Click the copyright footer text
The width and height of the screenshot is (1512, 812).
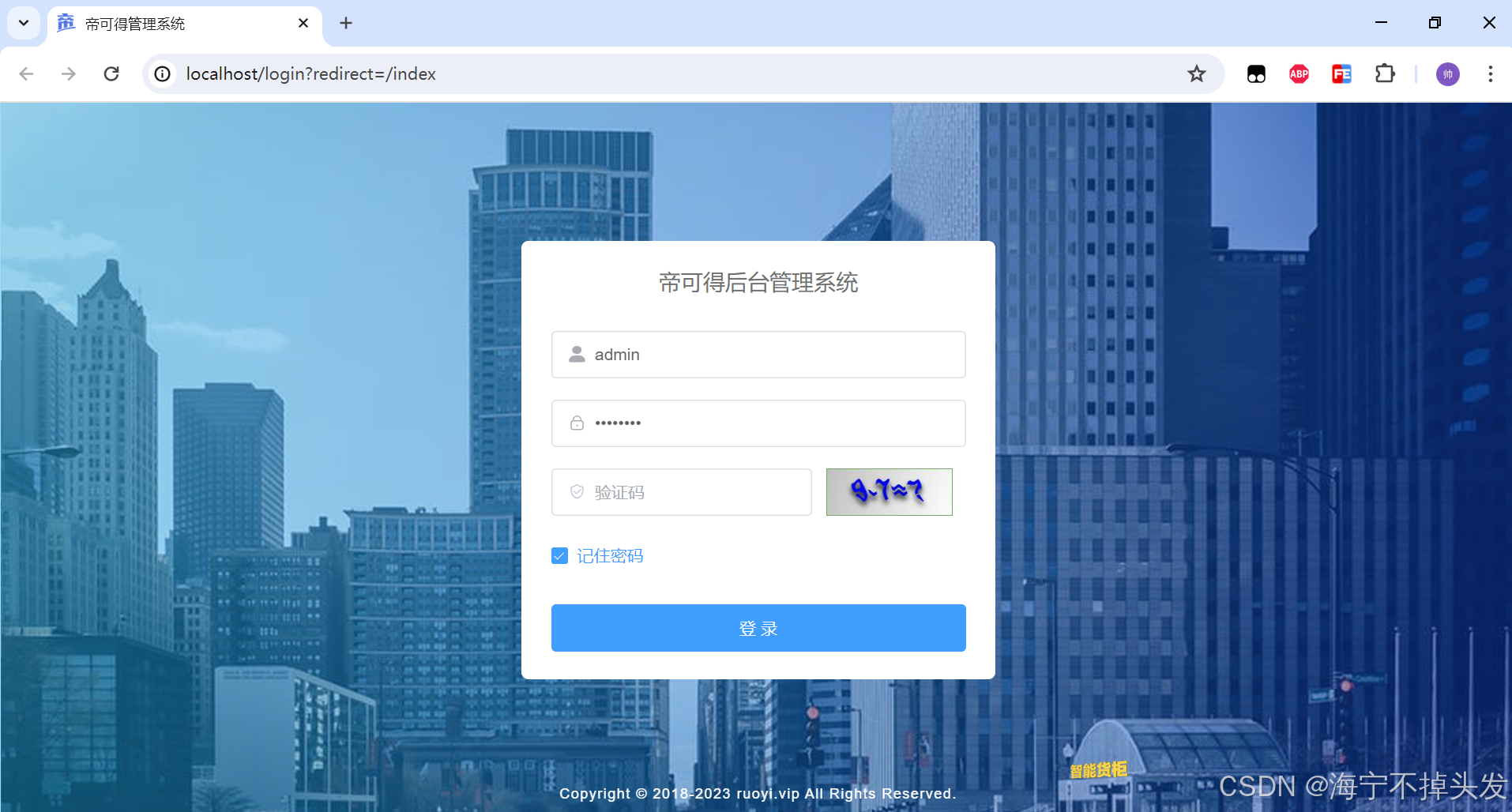click(758, 794)
